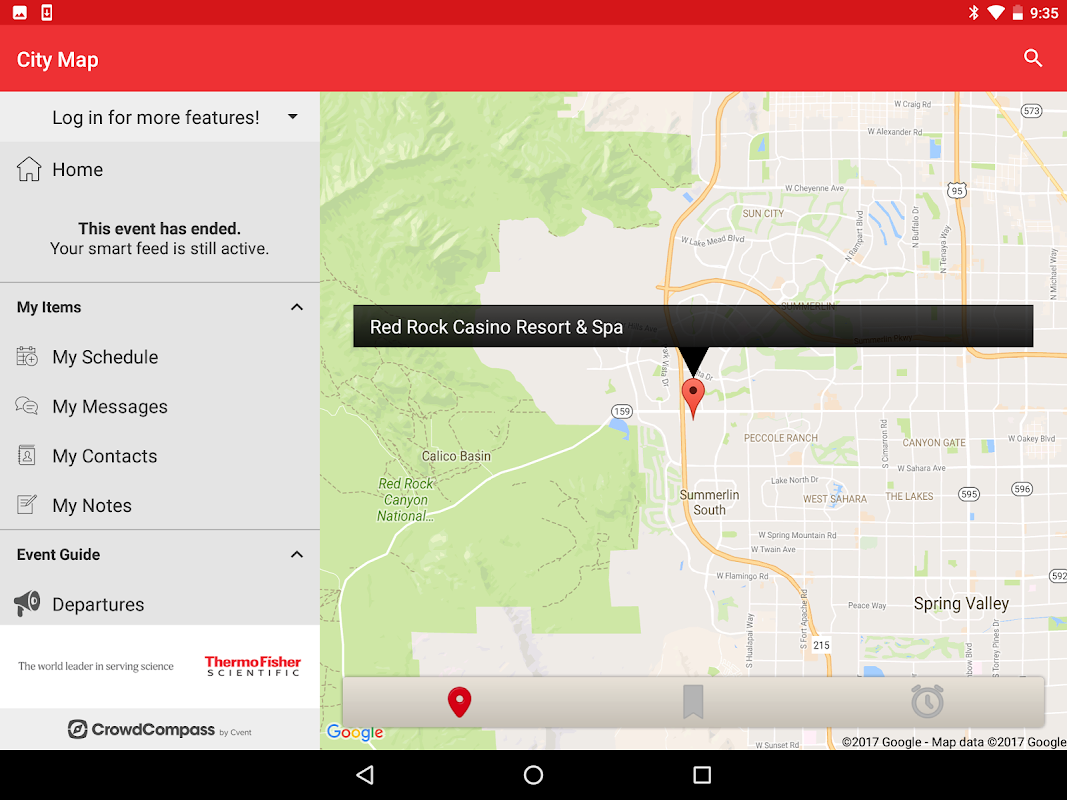
Task: Tap the red map pin marker on the map
Action: coord(693,399)
